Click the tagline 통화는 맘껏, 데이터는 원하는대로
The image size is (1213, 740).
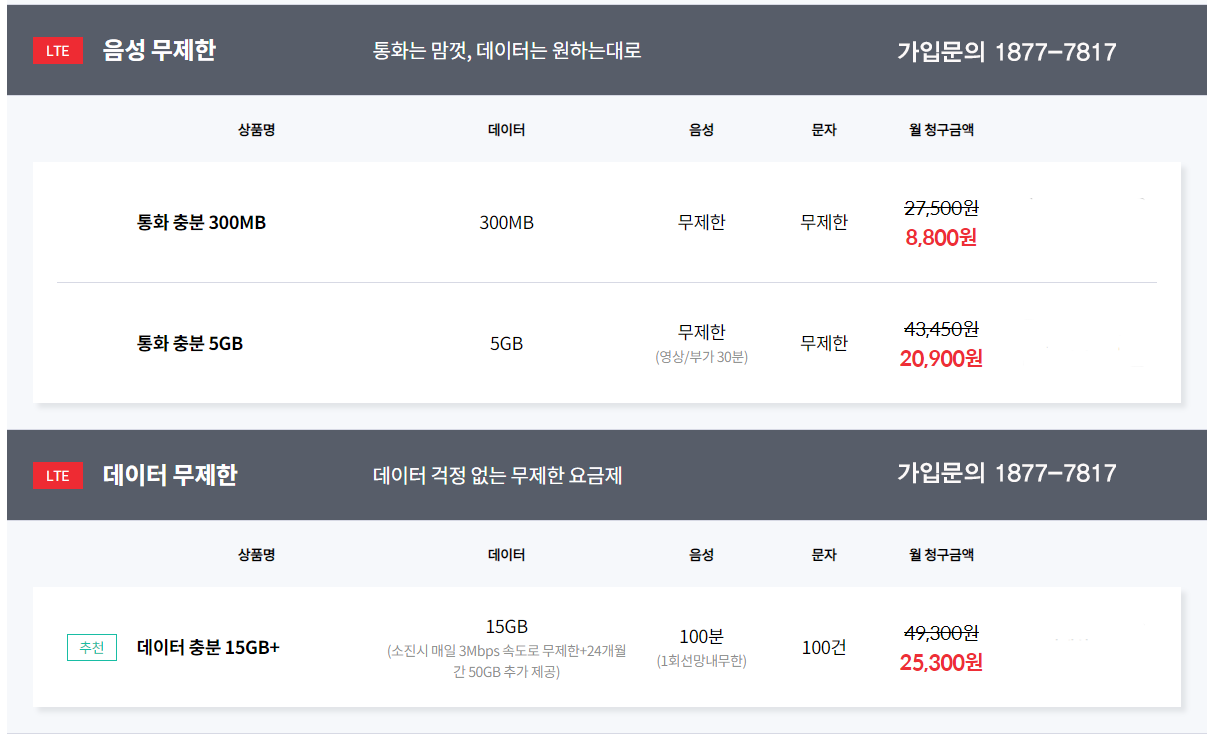point(507,50)
